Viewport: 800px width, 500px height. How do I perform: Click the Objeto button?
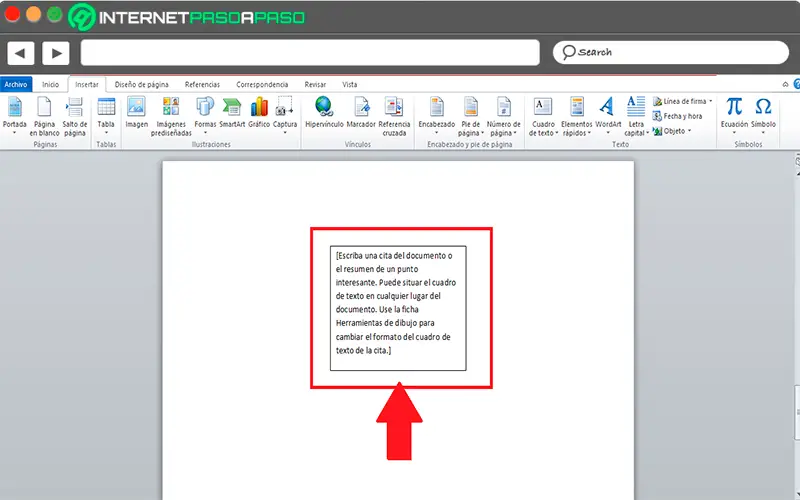[669, 131]
